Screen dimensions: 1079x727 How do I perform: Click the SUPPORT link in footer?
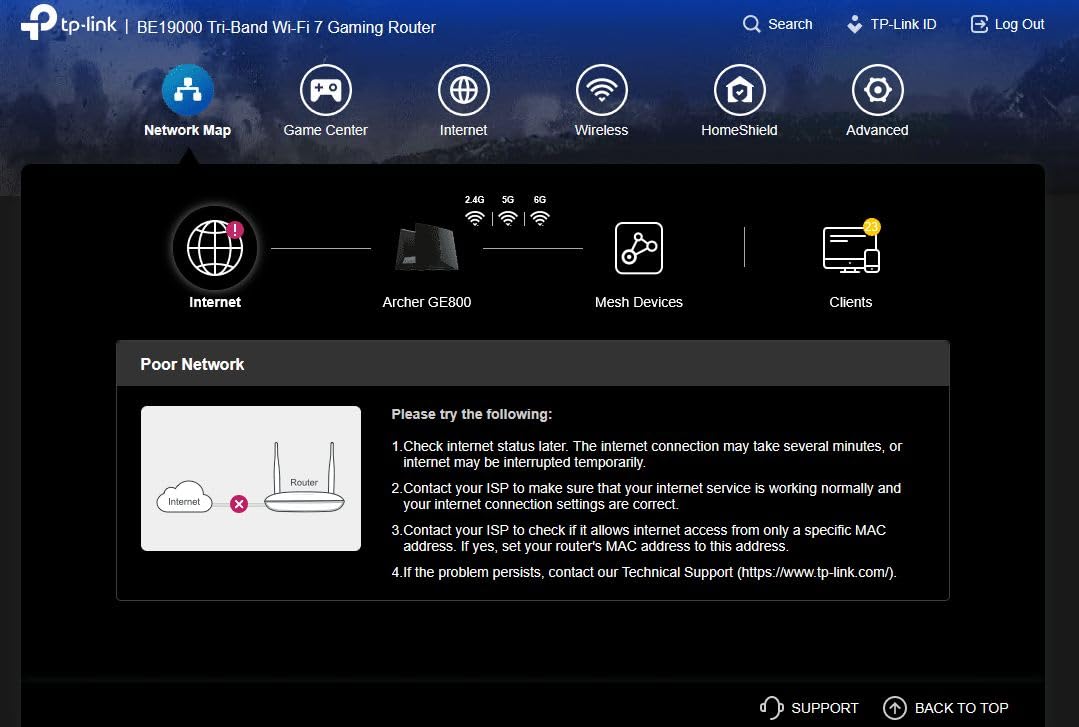(x=824, y=708)
